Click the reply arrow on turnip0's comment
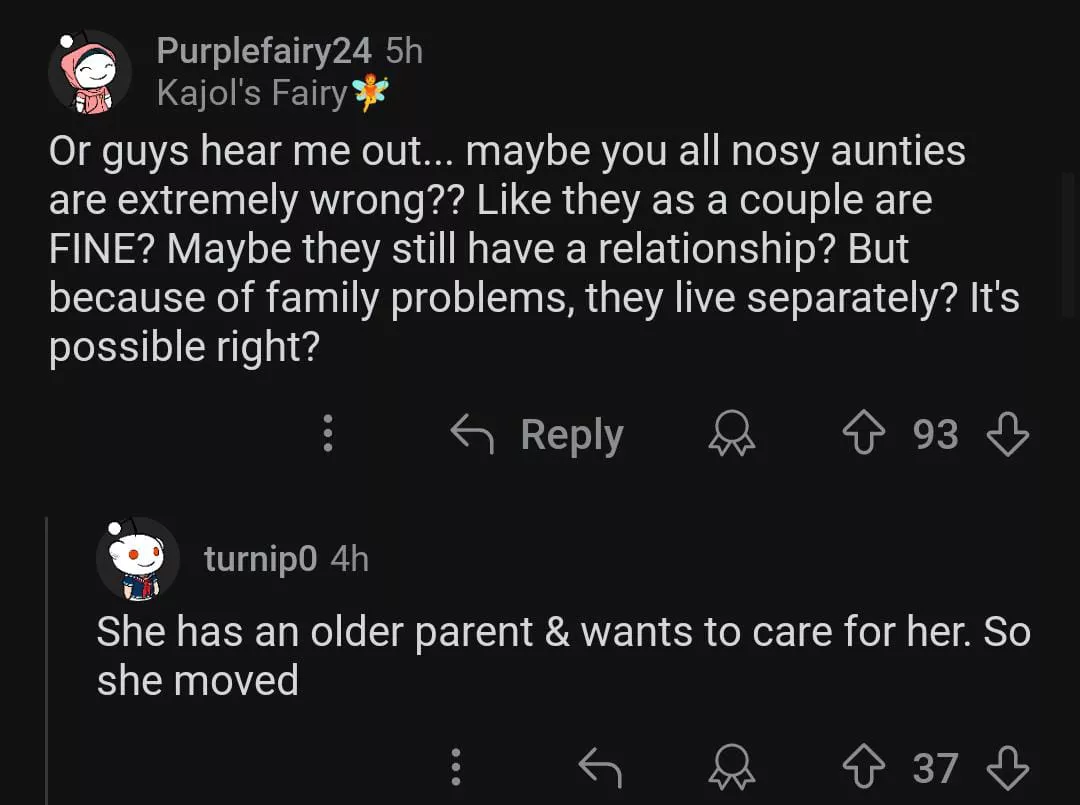Image resolution: width=1080 pixels, height=805 pixels. [601, 768]
